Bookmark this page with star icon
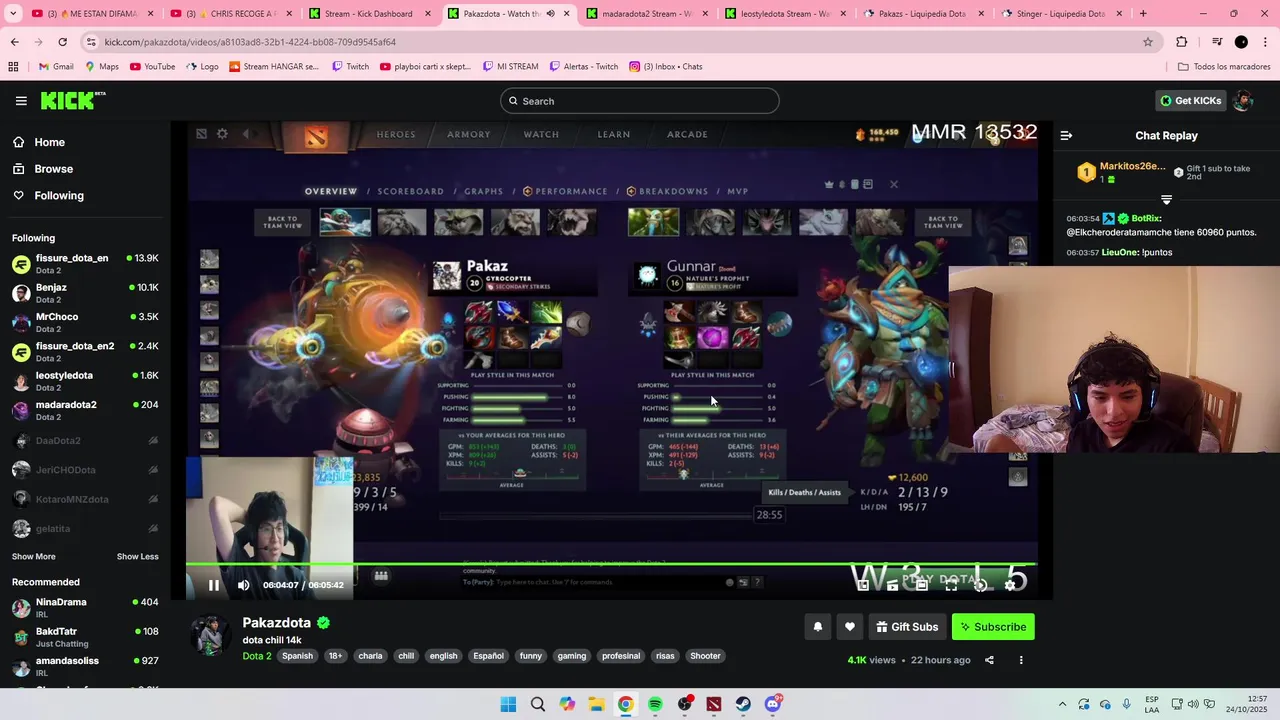Image resolution: width=1280 pixels, height=720 pixels. click(x=1148, y=42)
